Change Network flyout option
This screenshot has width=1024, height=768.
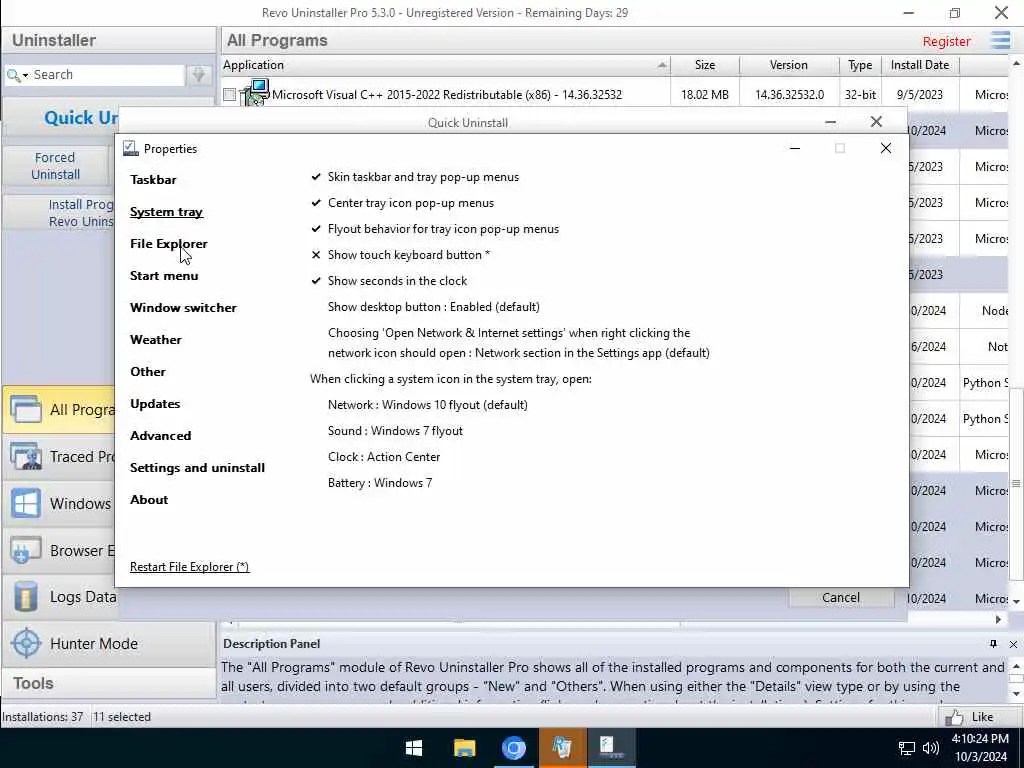click(x=428, y=405)
